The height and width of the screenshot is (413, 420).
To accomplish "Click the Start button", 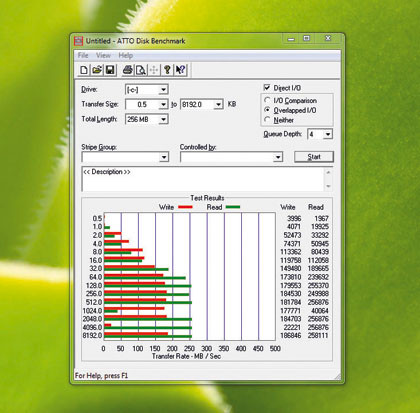I will 314,157.
